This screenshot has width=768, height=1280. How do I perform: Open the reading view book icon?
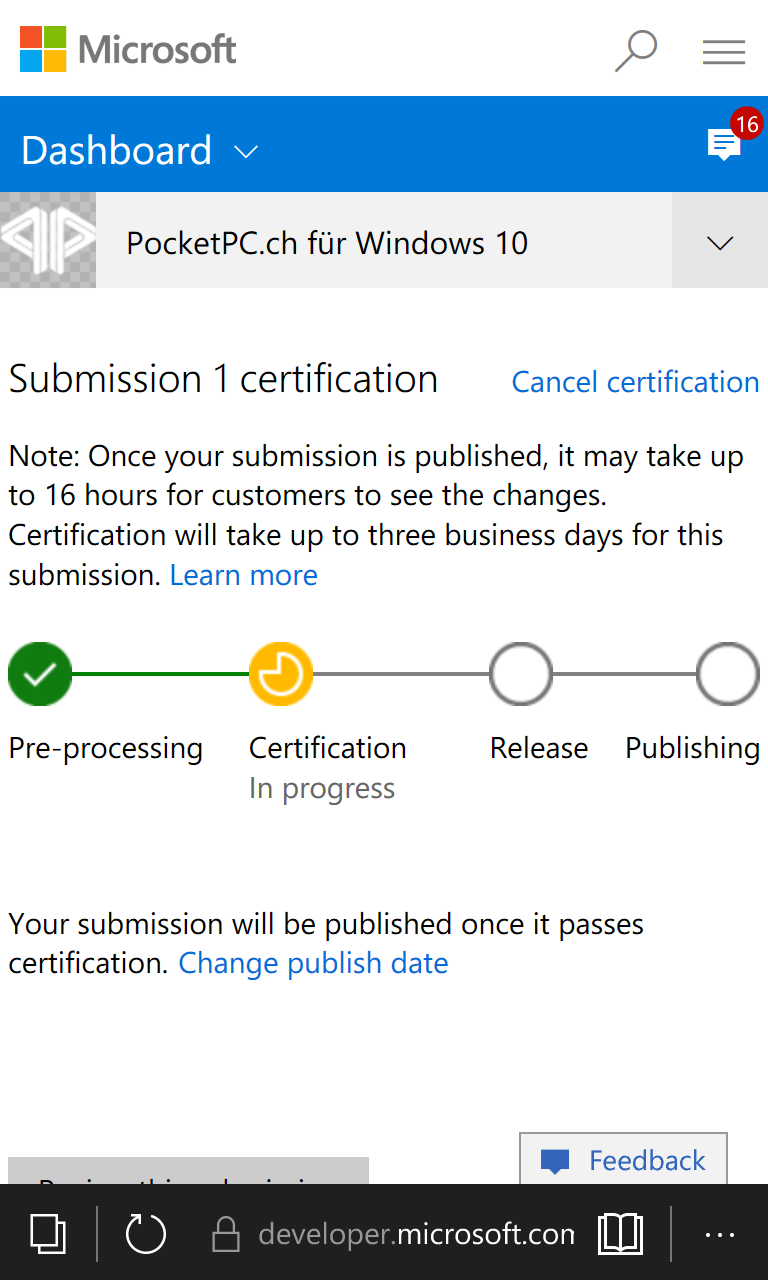(620, 1235)
